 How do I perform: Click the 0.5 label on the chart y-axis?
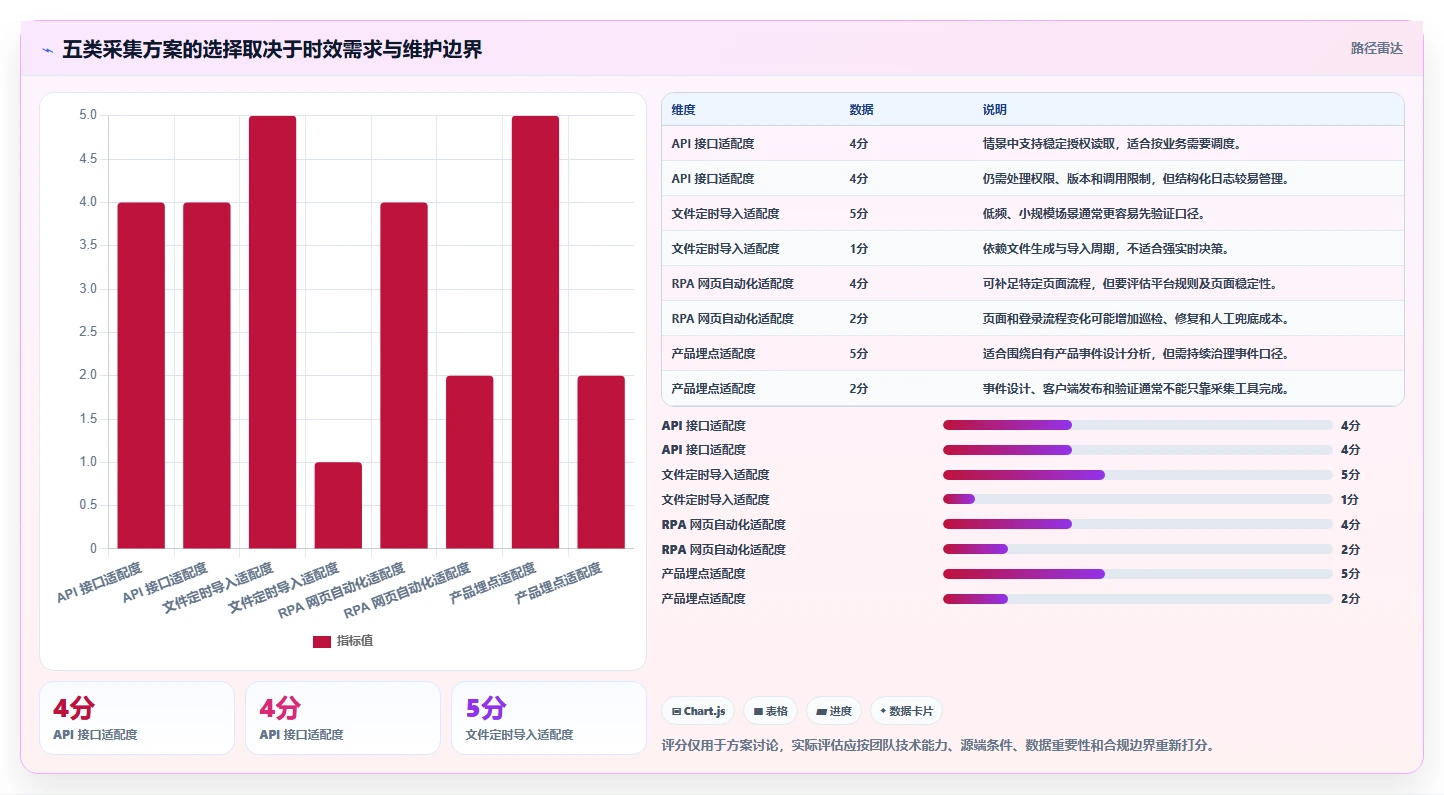(x=88, y=505)
